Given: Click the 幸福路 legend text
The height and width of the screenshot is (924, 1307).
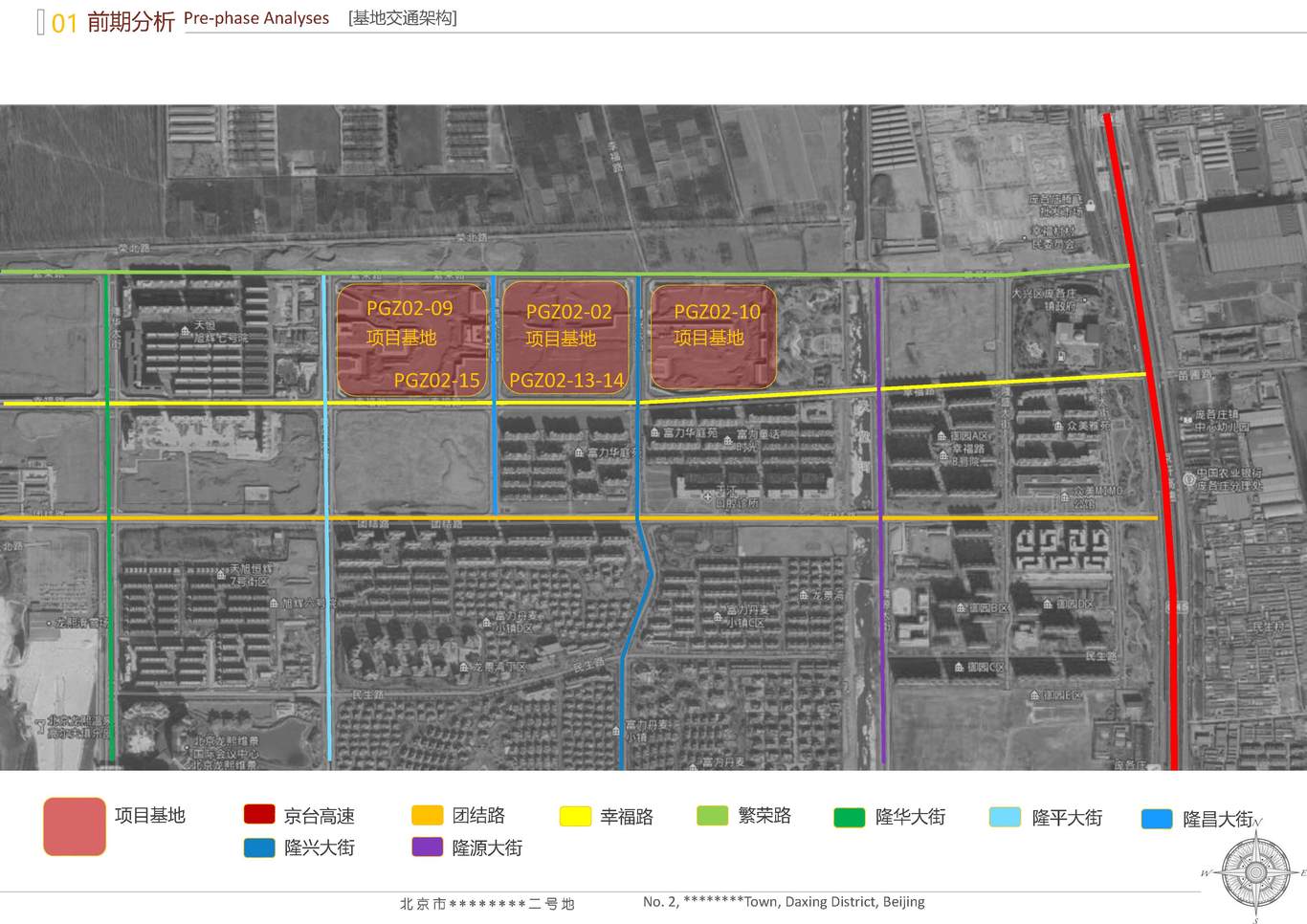Looking at the screenshot, I should point(627,817).
